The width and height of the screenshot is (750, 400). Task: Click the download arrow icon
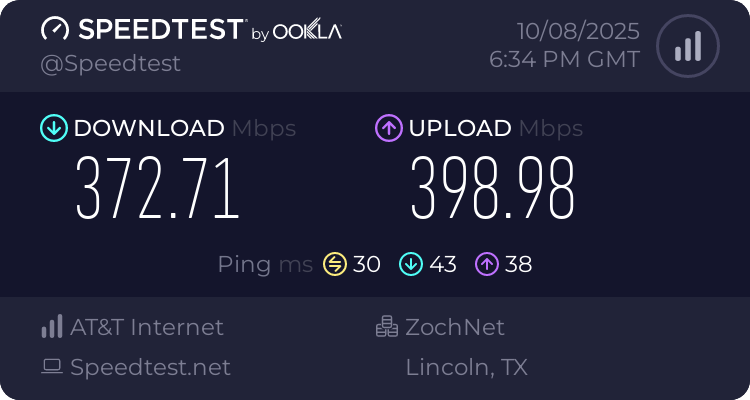click(53, 128)
